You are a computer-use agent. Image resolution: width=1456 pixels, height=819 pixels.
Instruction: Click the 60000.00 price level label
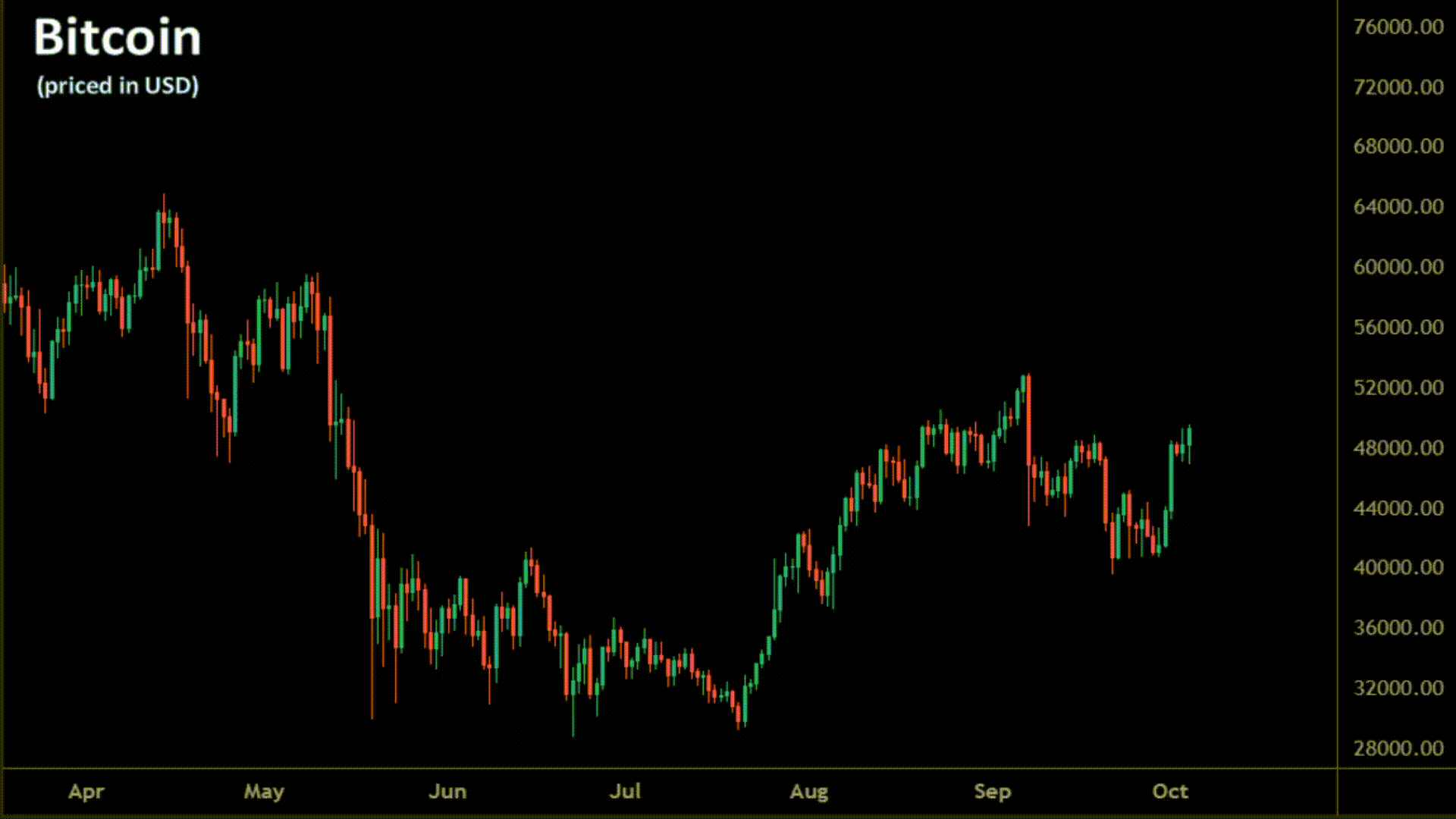point(1398,267)
